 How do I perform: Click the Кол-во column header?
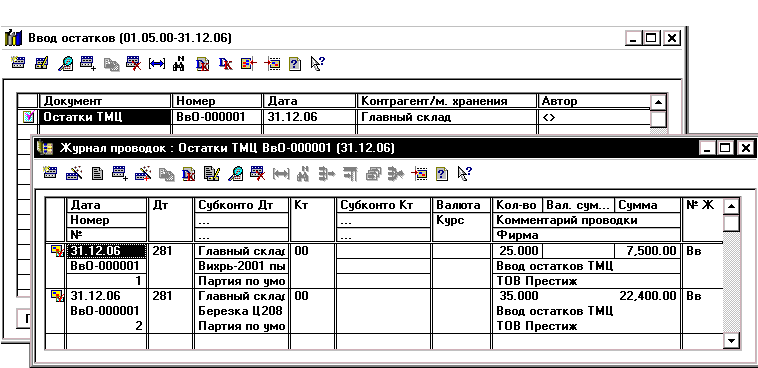click(517, 205)
